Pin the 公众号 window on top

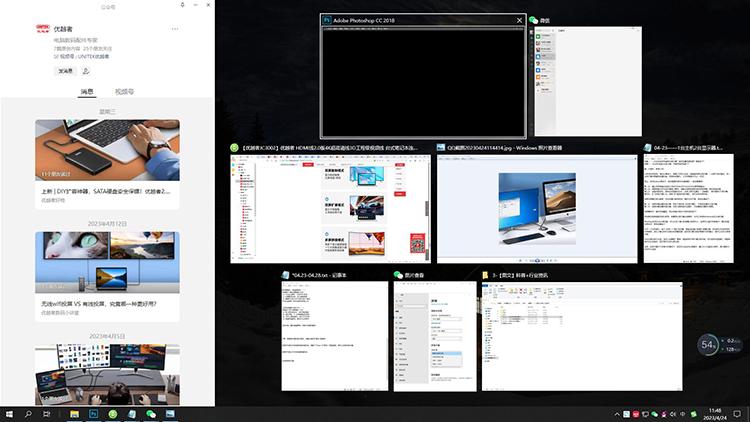click(x=181, y=5)
